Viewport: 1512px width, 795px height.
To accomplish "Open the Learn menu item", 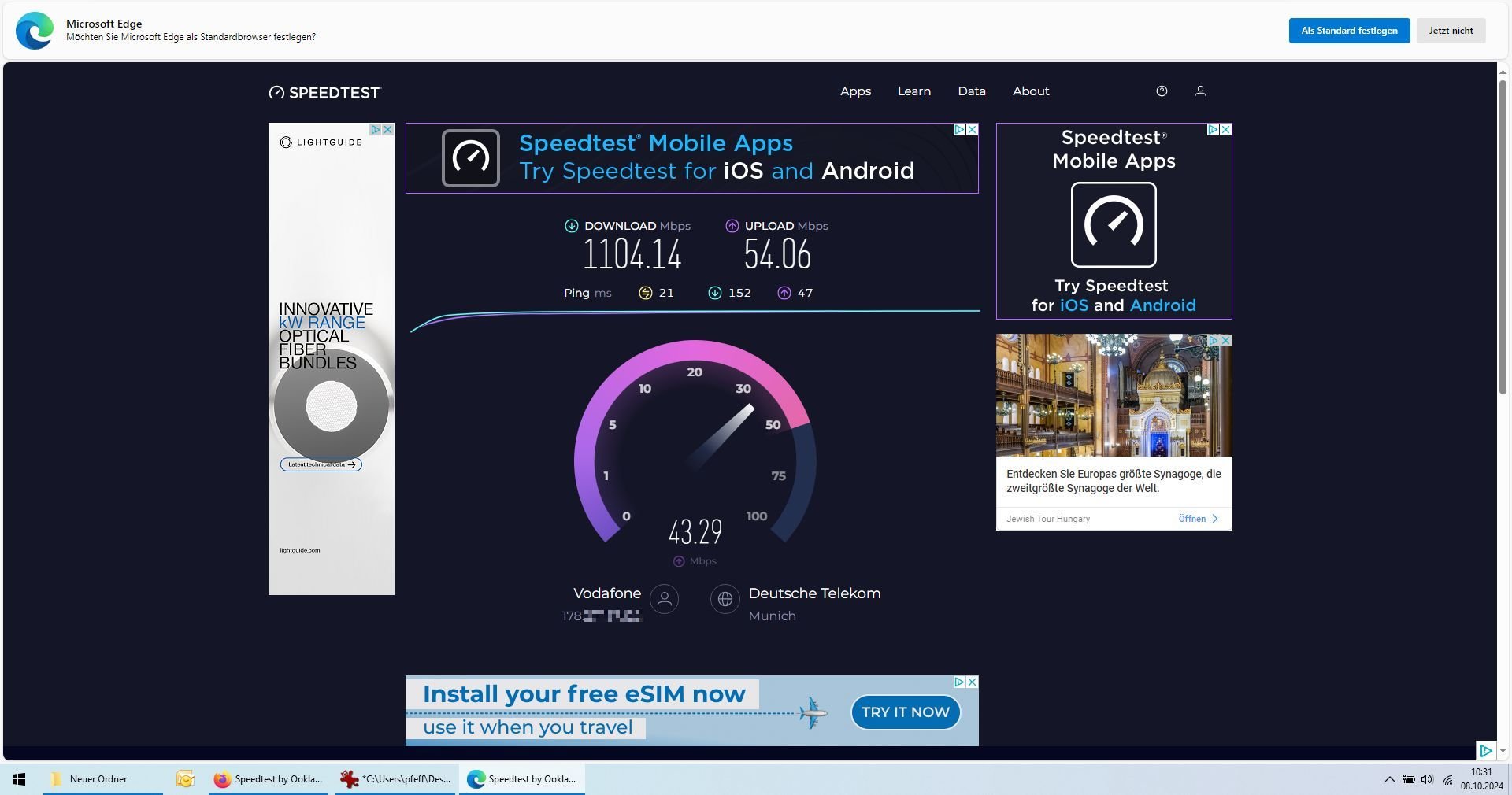I will tap(913, 91).
